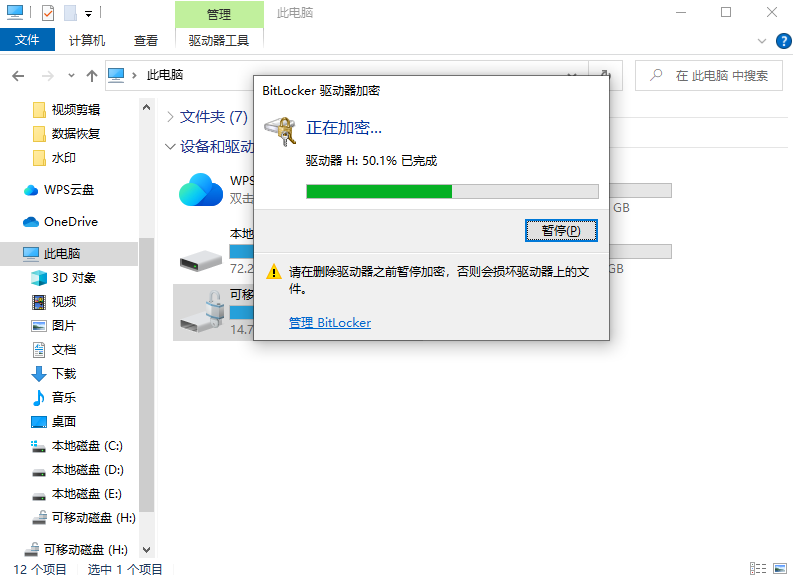
Task: Open recent locations dropdown arrow
Action: click(x=71, y=76)
